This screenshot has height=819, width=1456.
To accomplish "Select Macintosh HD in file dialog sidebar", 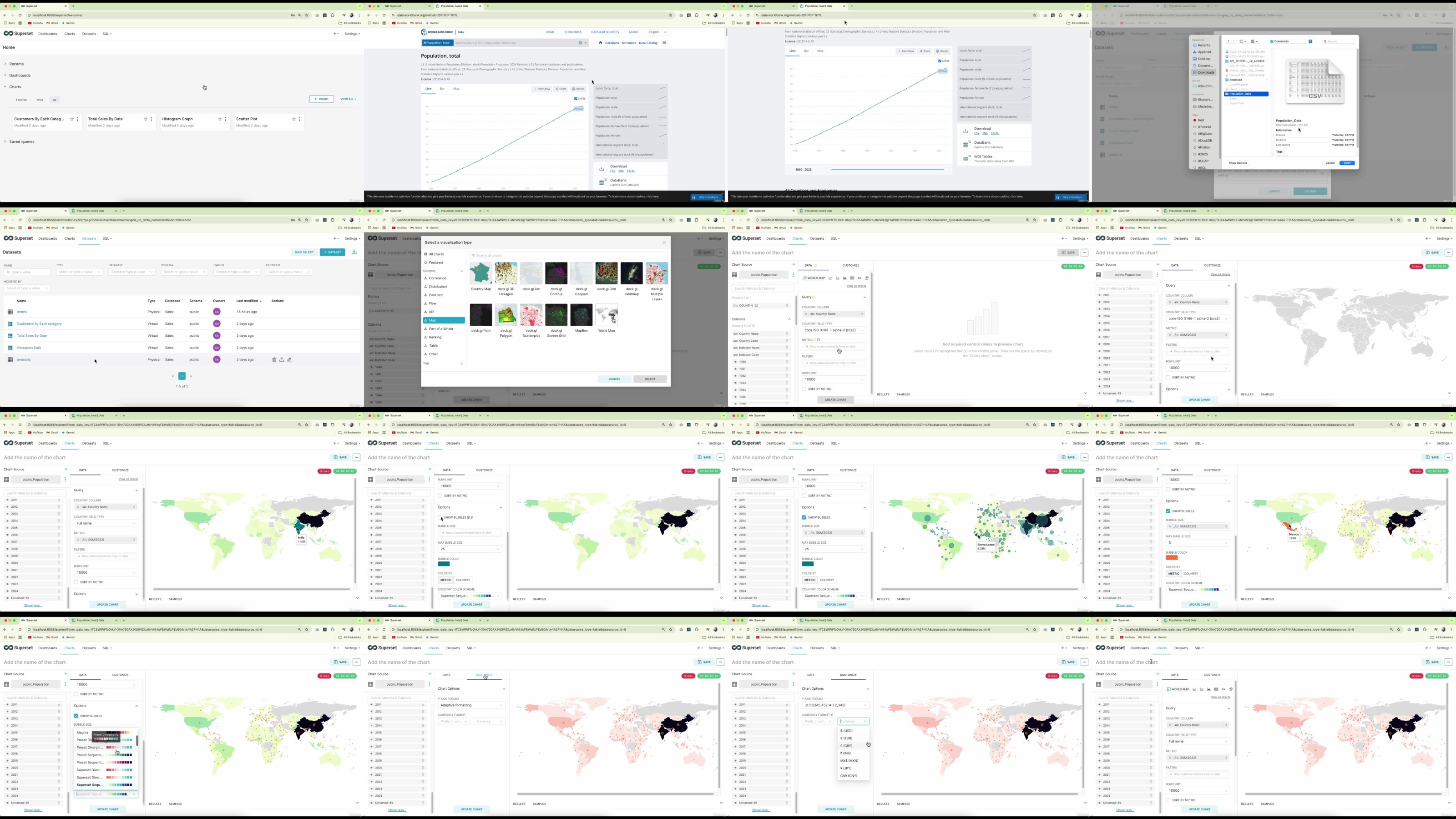I will [1203, 106].
